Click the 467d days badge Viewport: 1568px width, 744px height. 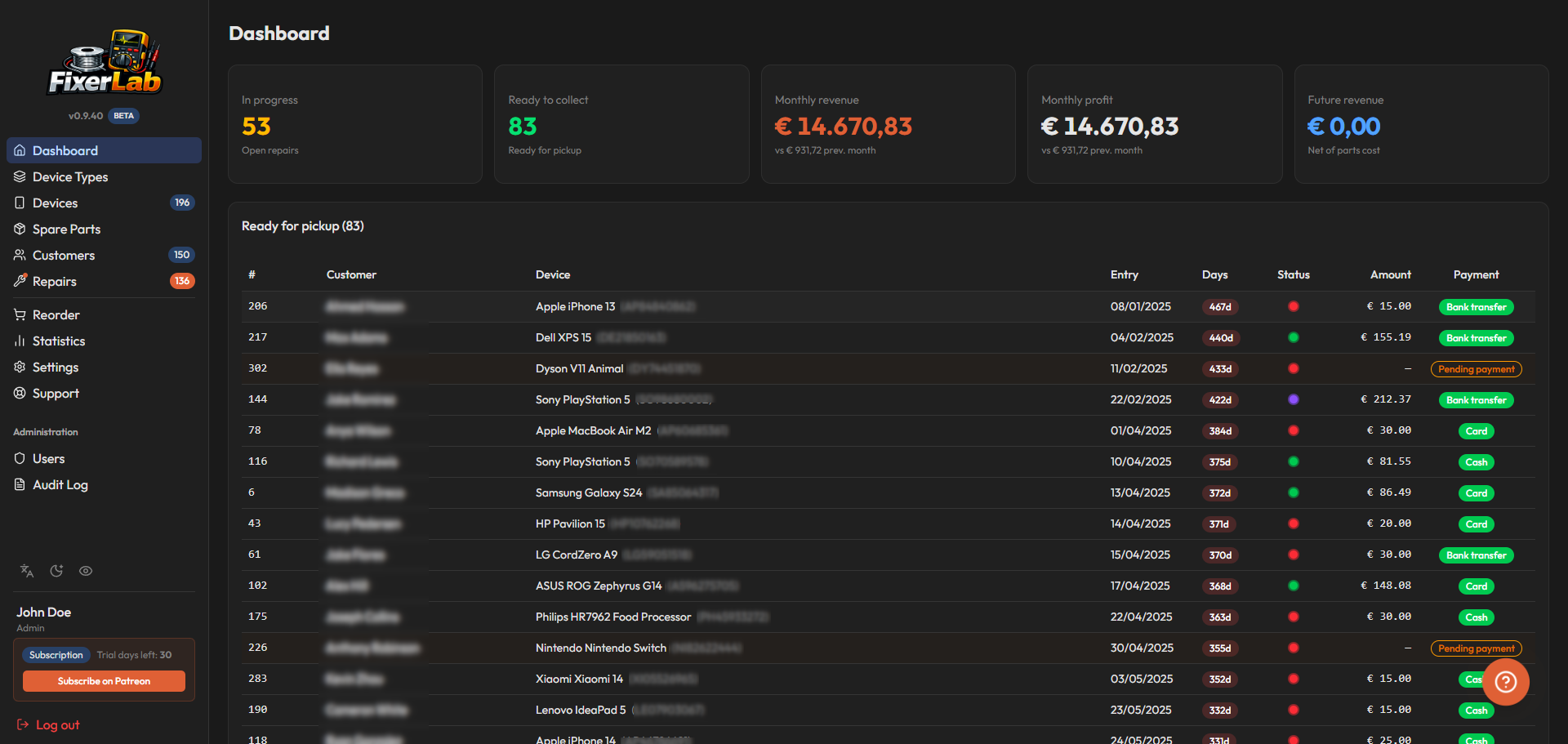(x=1220, y=307)
